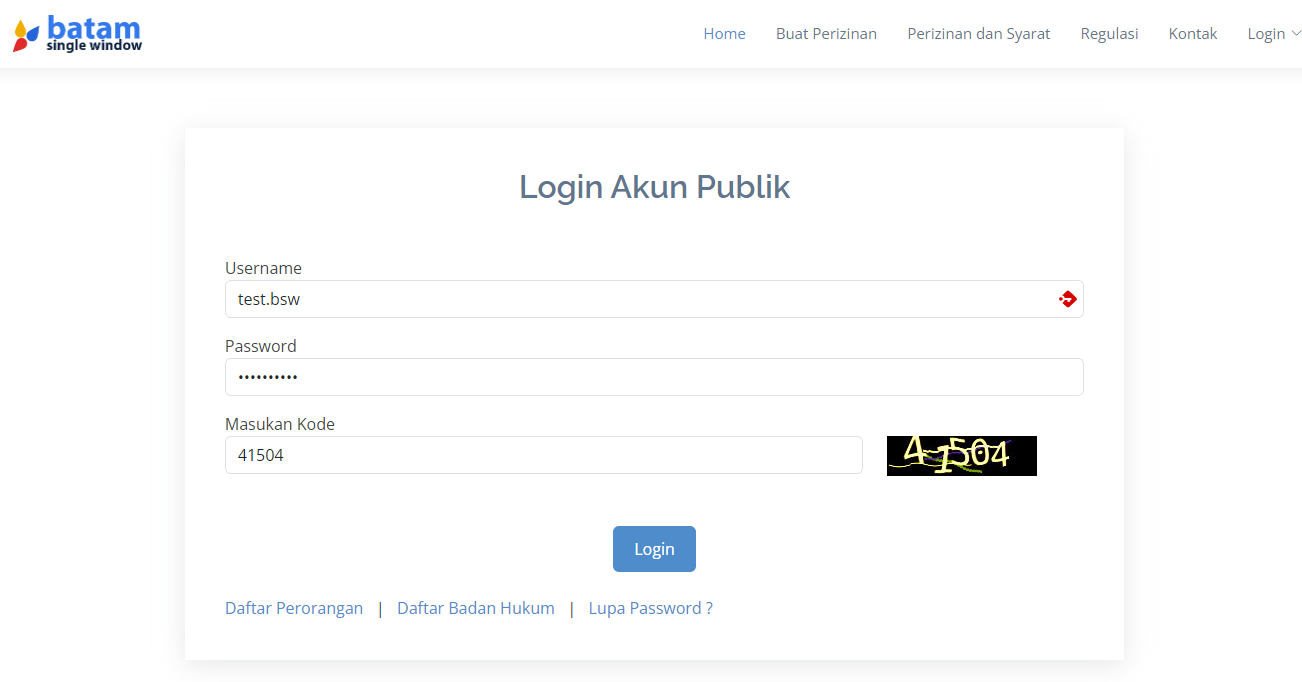Click the Login Akun Publik heading
Viewport: 1302px width, 682px height.
pyautogui.click(x=654, y=187)
